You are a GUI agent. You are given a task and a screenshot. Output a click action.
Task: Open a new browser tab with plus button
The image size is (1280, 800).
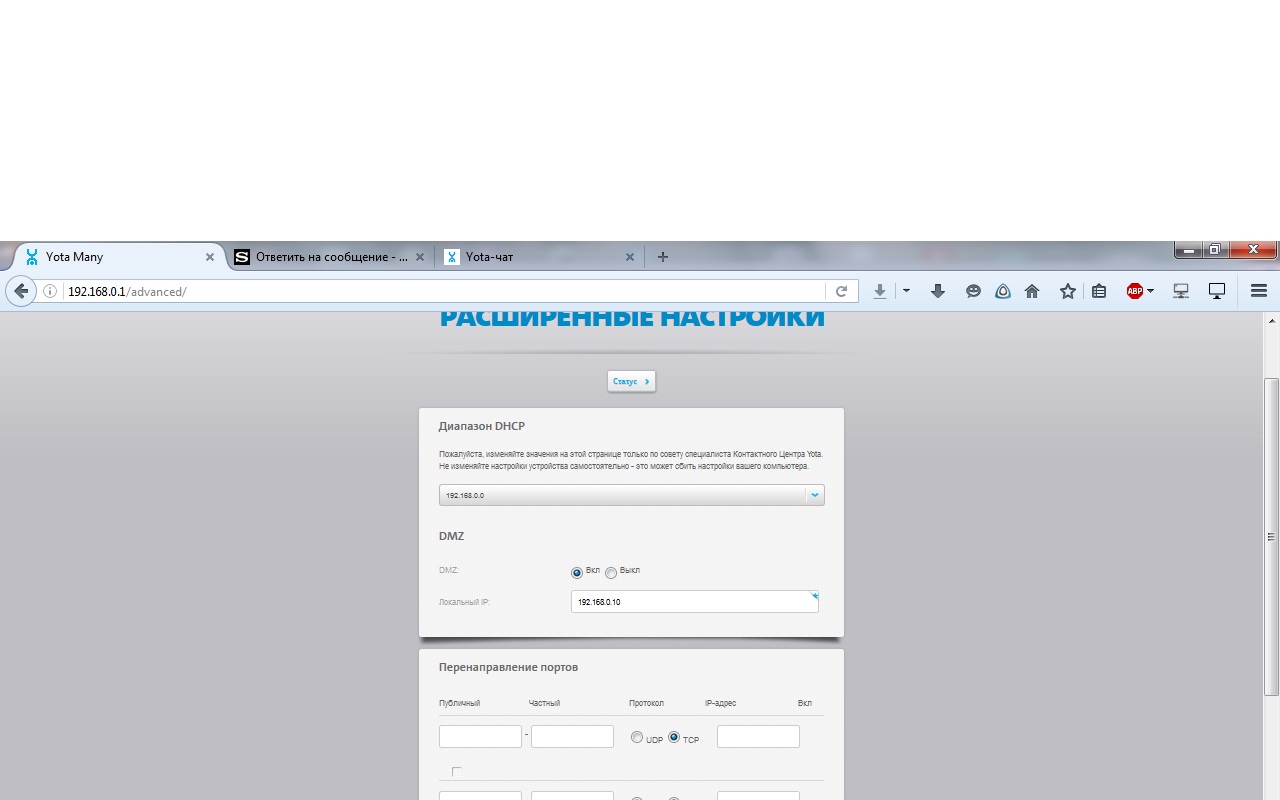(x=662, y=257)
